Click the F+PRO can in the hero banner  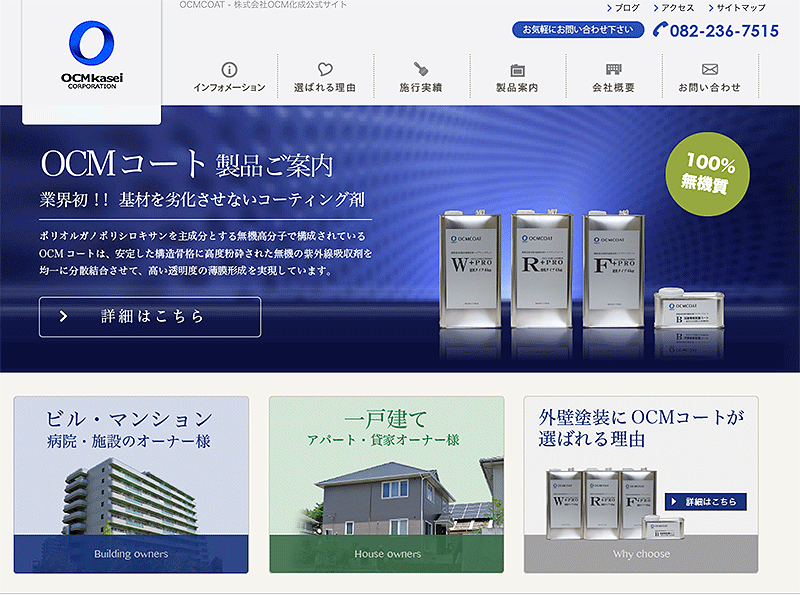click(613, 269)
